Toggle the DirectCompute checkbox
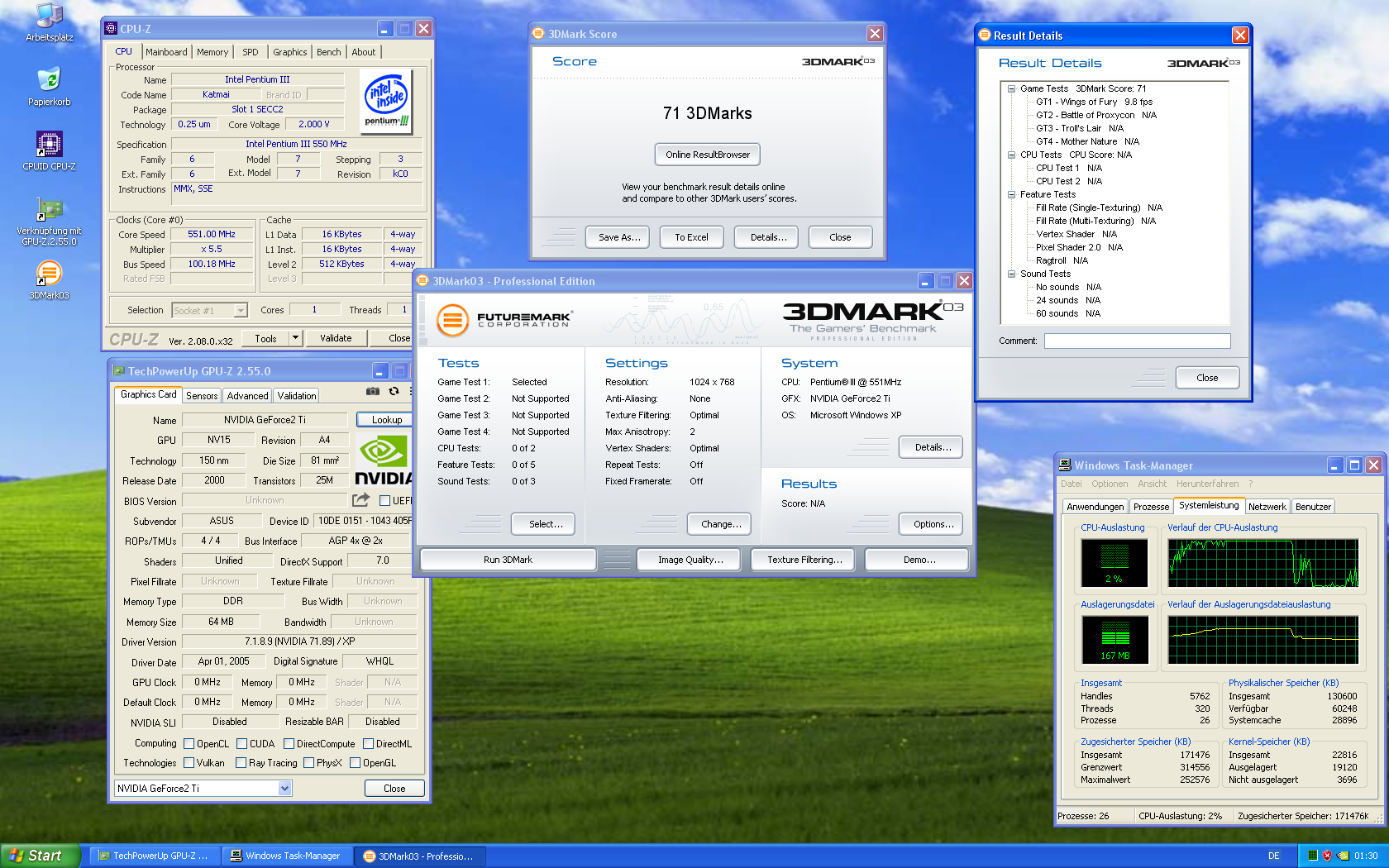This screenshot has height=868, width=1389. point(289,744)
